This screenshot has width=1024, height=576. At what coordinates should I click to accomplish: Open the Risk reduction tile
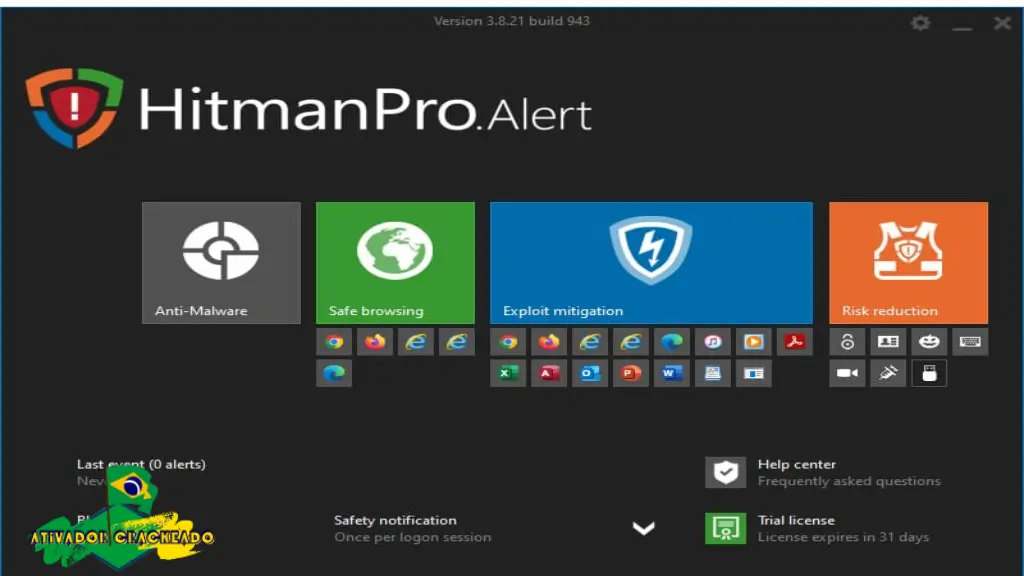[908, 263]
